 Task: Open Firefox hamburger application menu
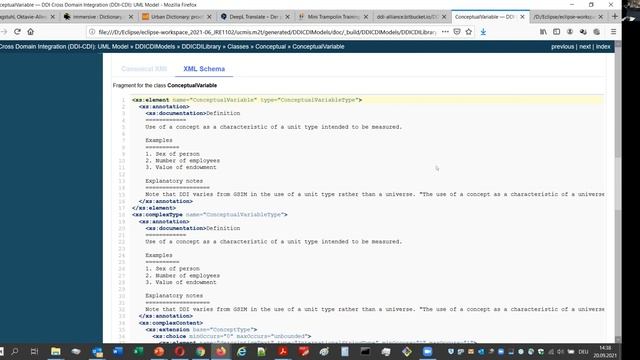click(x=613, y=32)
